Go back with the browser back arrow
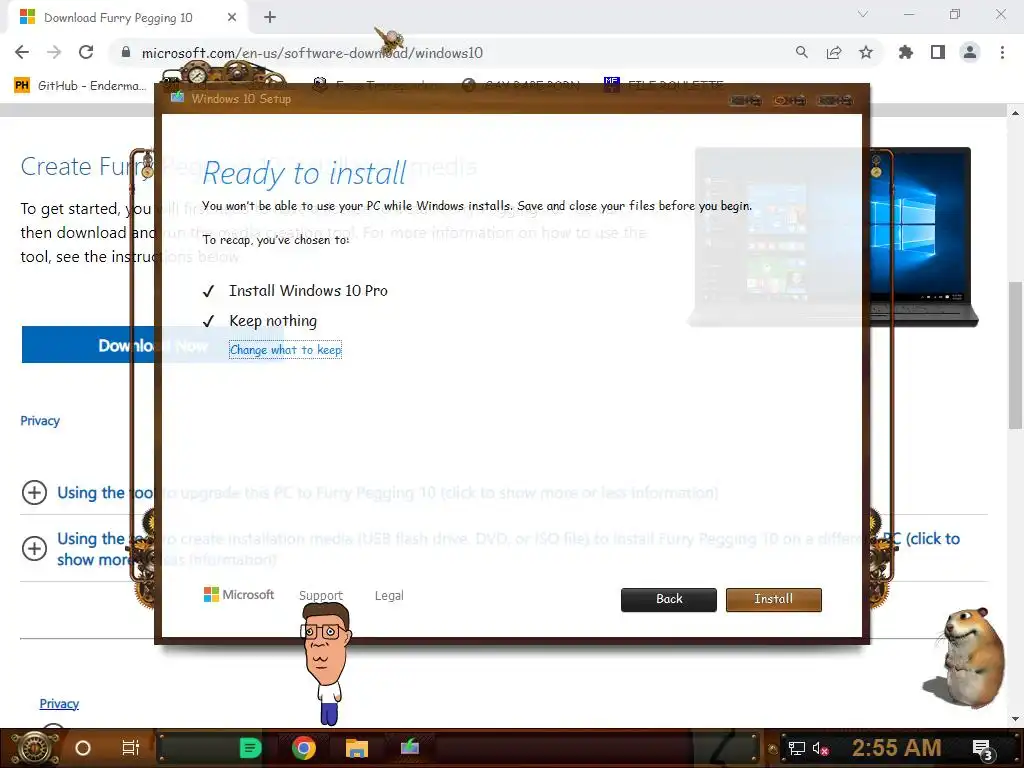Screen dimensions: 1024x768 (x=22, y=52)
